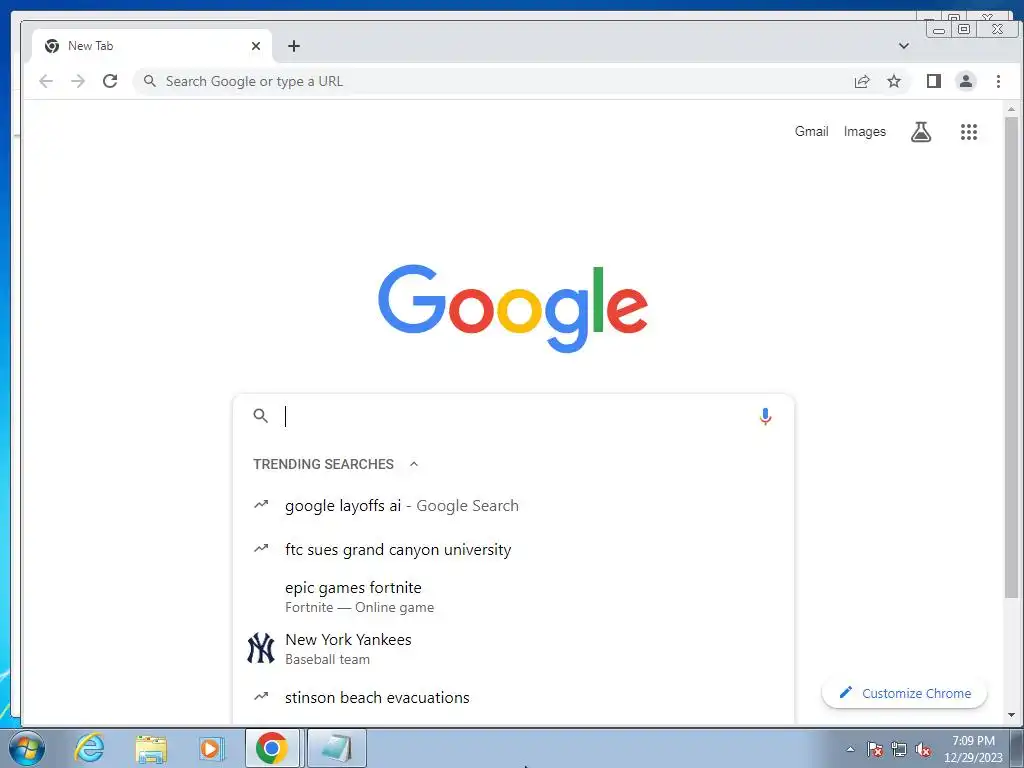Open the taskbar clock and date
Image resolution: width=1024 pixels, height=768 pixels.
pyautogui.click(x=973, y=749)
